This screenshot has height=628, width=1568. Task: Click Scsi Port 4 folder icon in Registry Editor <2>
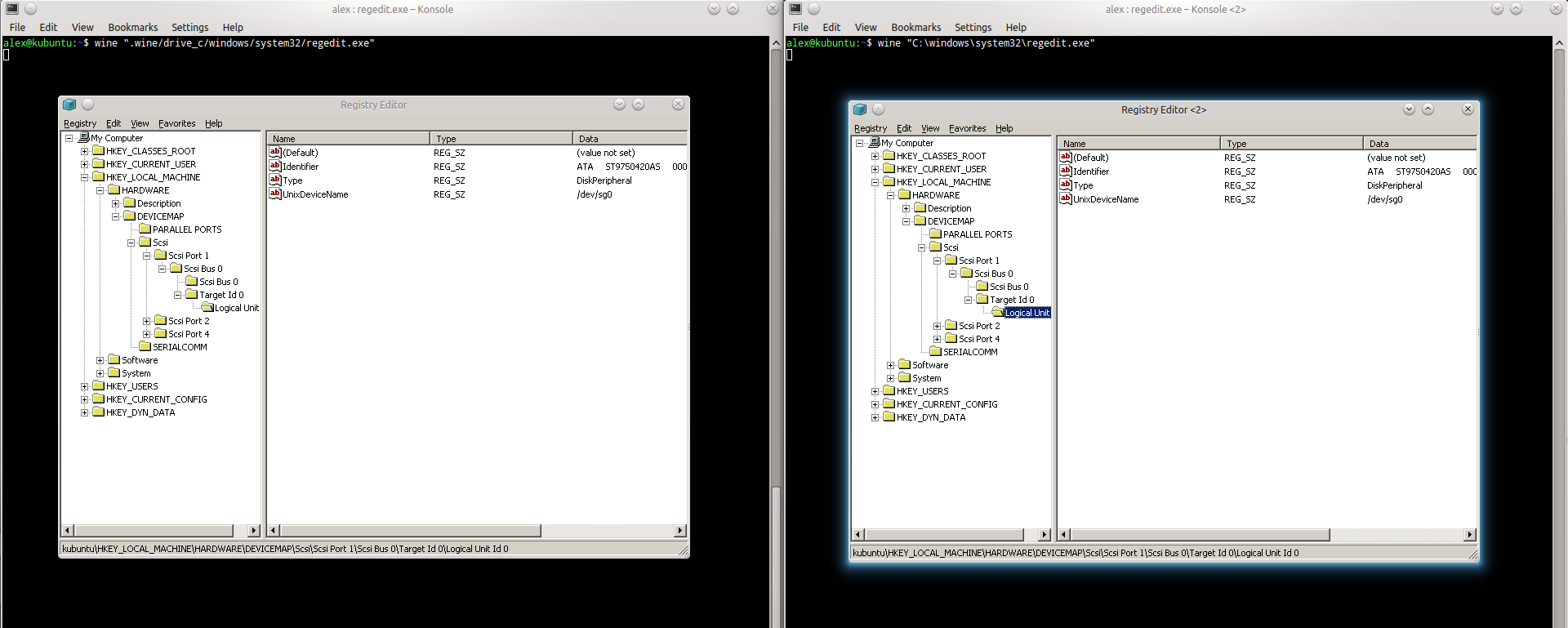click(x=951, y=339)
